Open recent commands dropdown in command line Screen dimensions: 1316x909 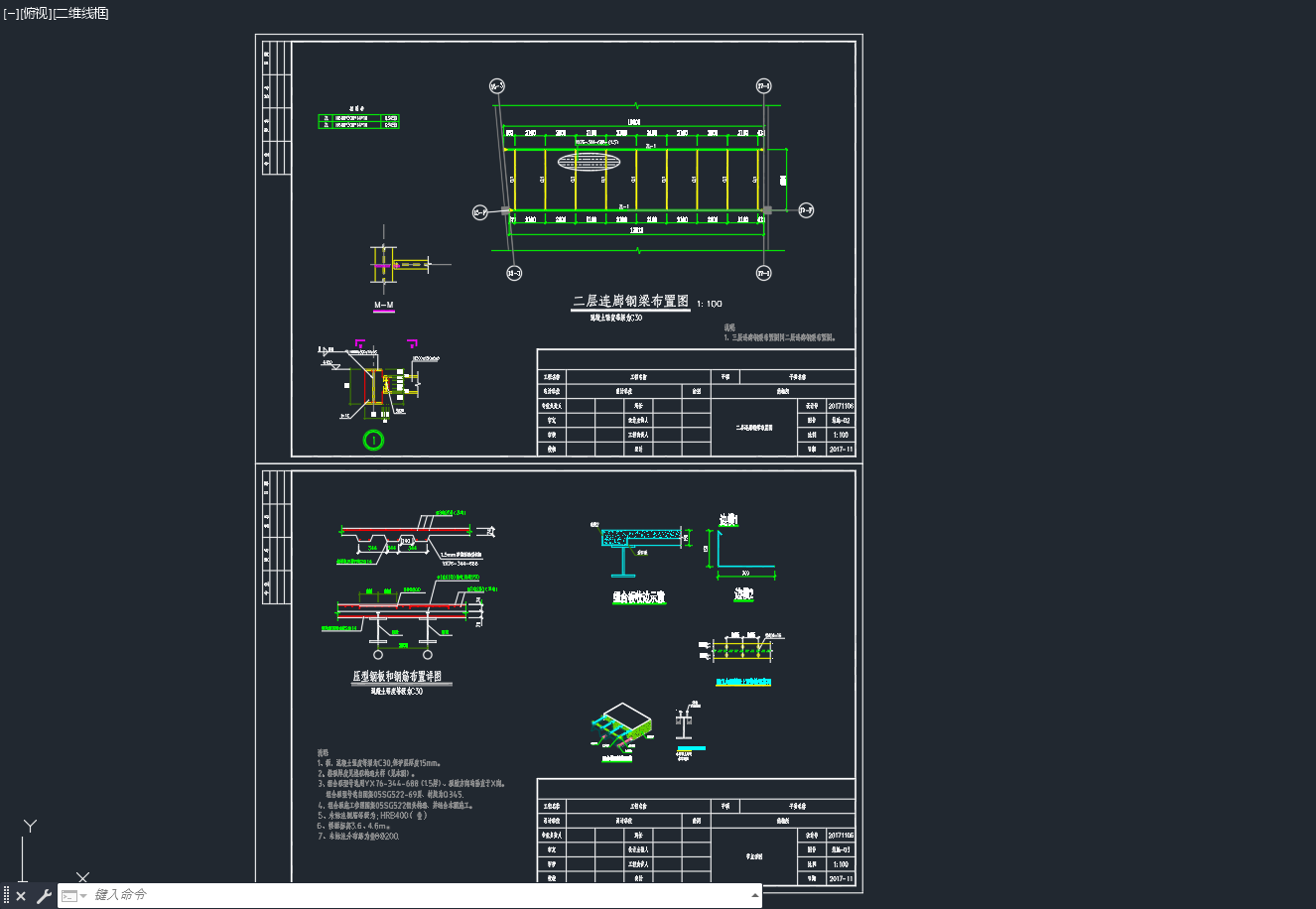(74, 896)
